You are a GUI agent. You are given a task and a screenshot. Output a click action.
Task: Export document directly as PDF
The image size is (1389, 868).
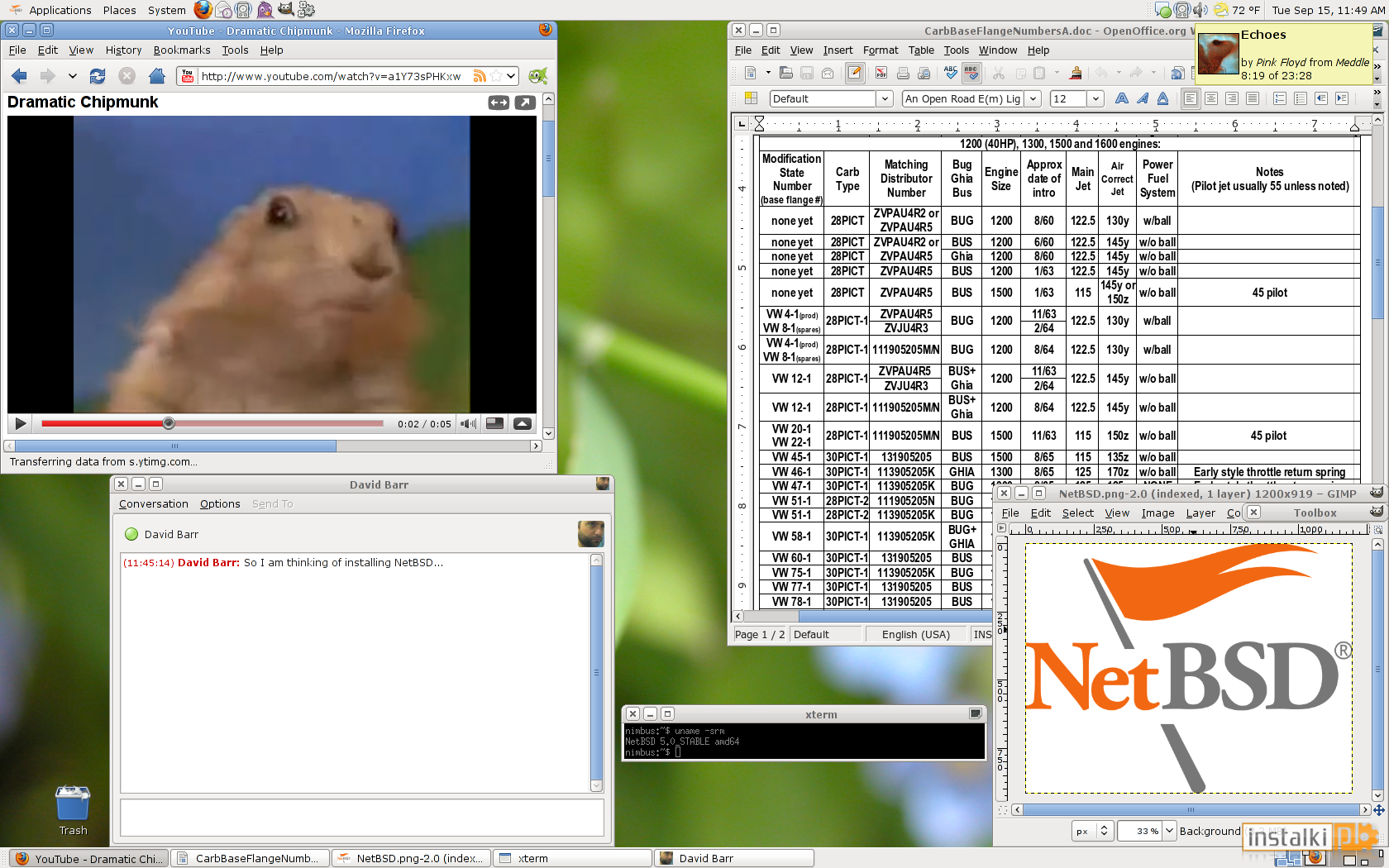(x=881, y=74)
